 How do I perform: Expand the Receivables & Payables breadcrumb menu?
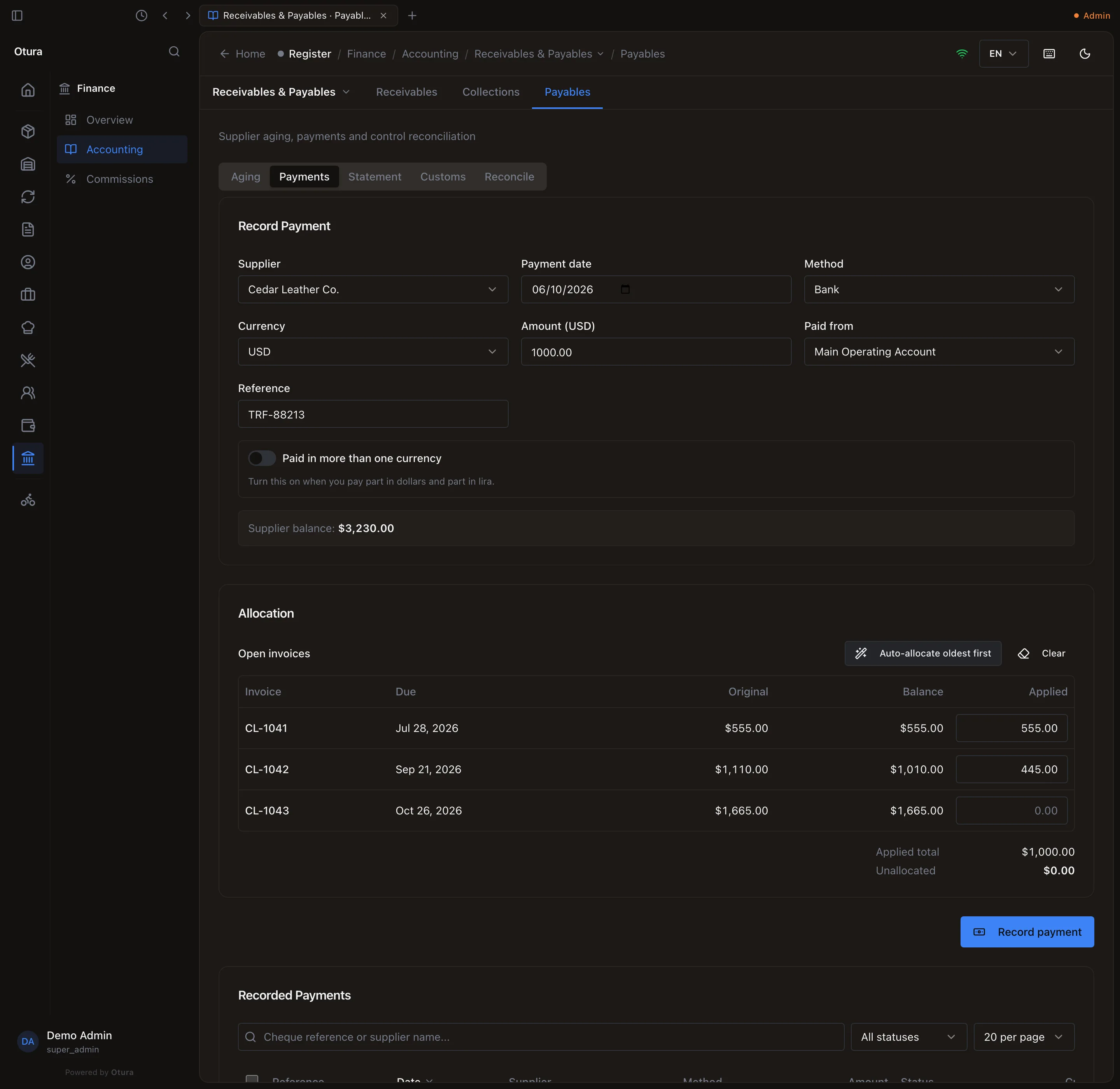pos(600,54)
